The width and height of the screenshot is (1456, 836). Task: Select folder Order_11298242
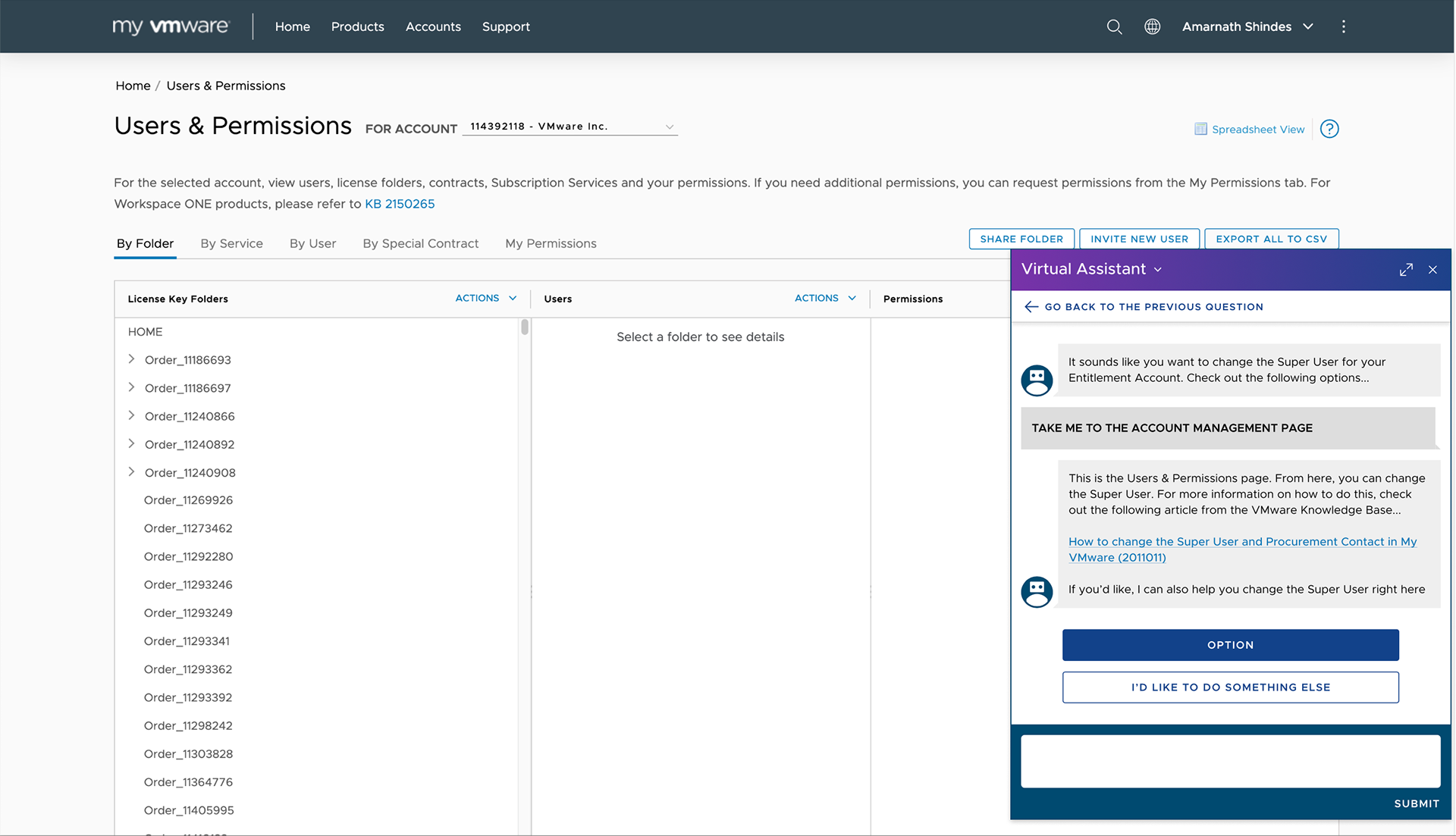click(188, 725)
